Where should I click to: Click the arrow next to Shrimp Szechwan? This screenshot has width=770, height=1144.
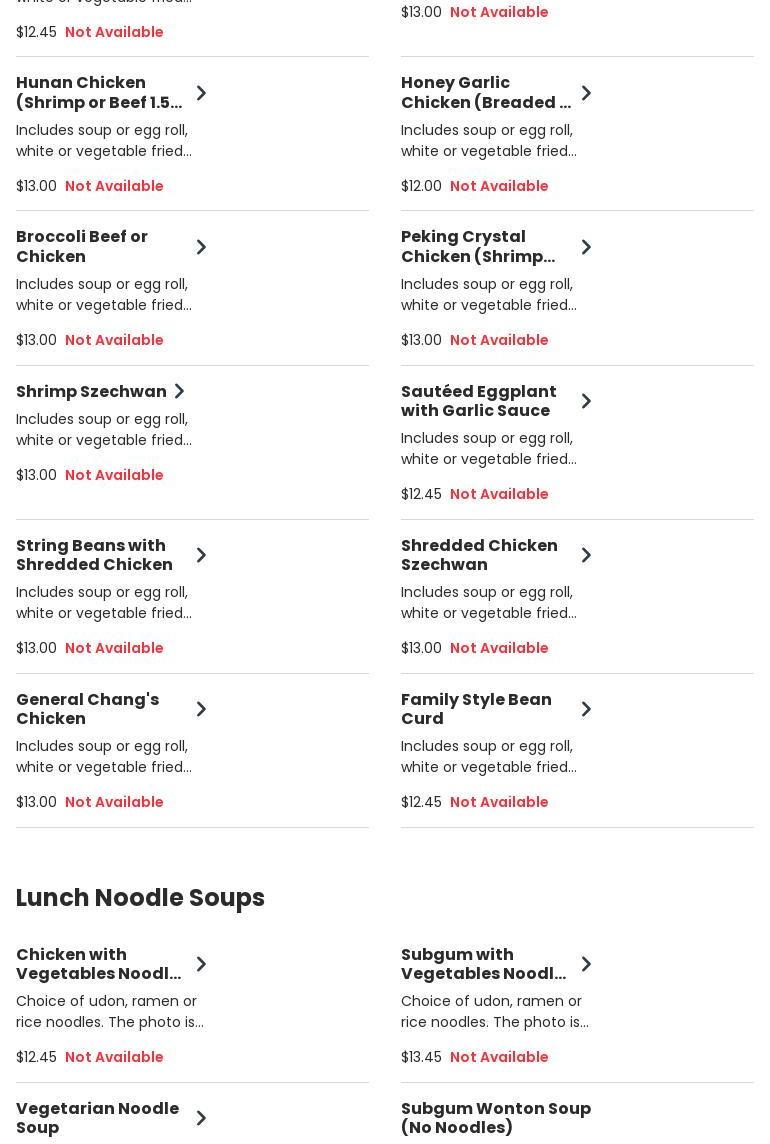179,391
